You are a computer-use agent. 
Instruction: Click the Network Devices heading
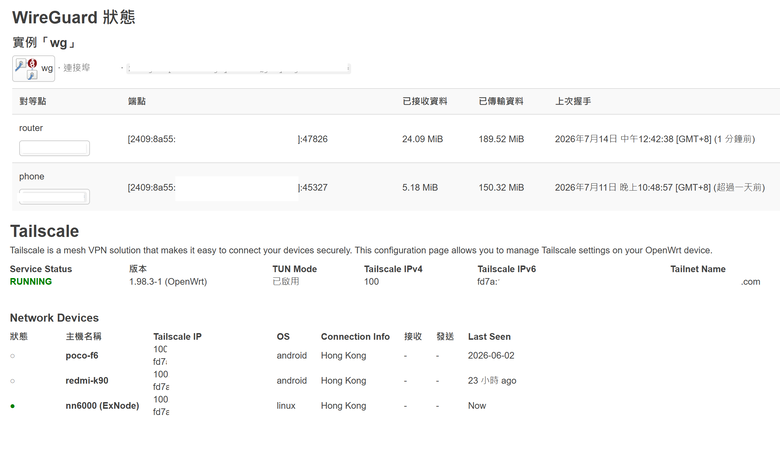54,318
